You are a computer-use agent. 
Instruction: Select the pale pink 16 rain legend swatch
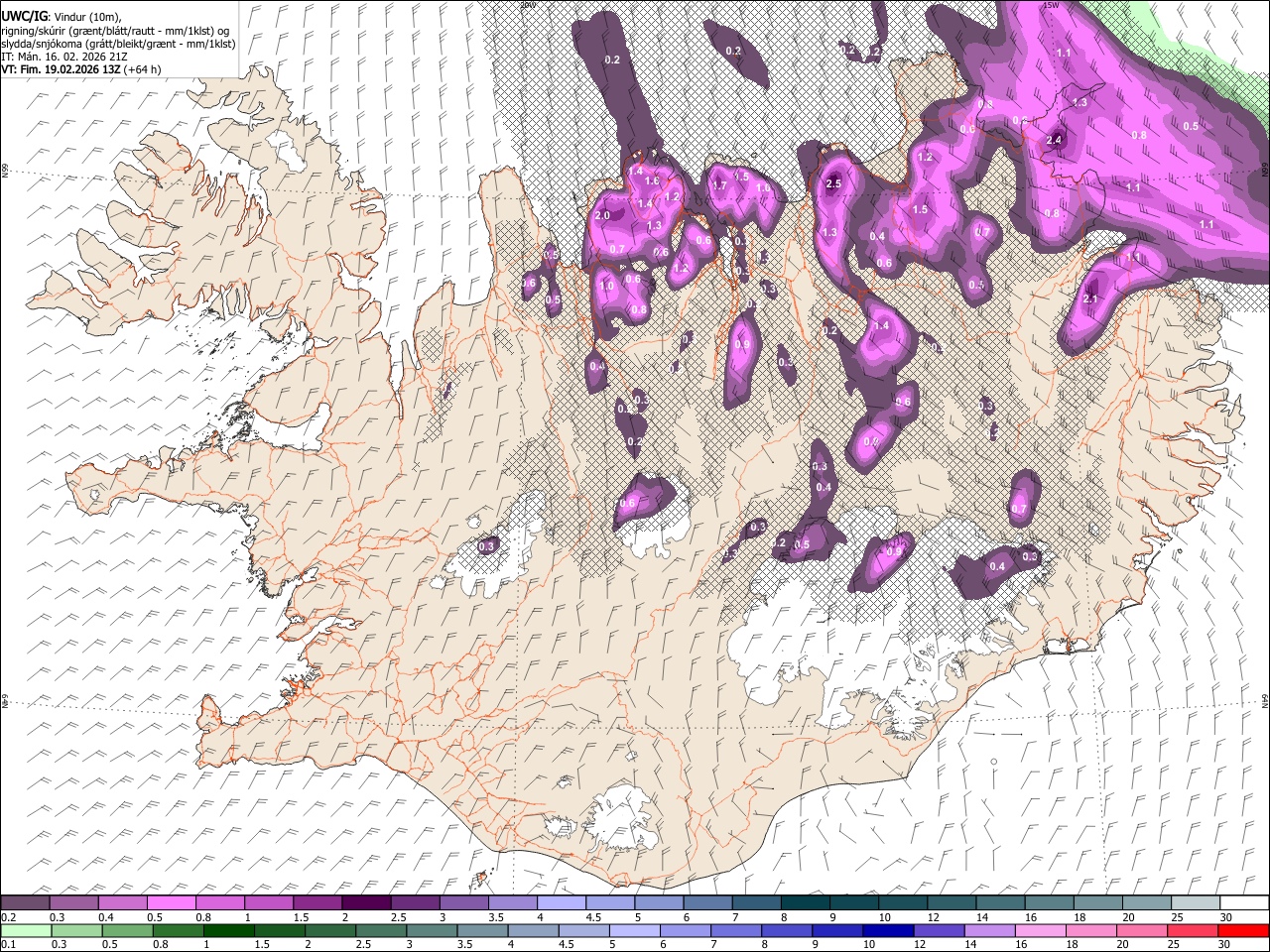click(1042, 931)
